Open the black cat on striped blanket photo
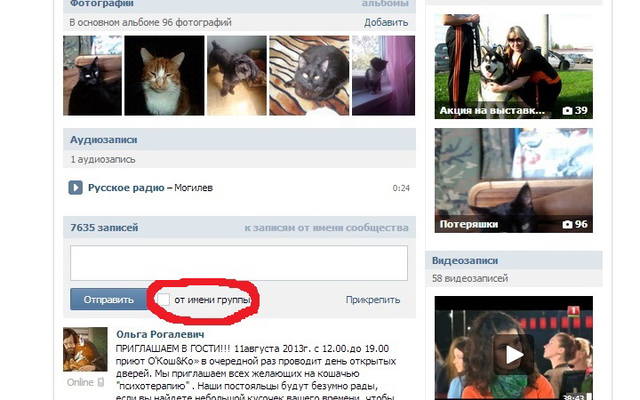 [309, 76]
